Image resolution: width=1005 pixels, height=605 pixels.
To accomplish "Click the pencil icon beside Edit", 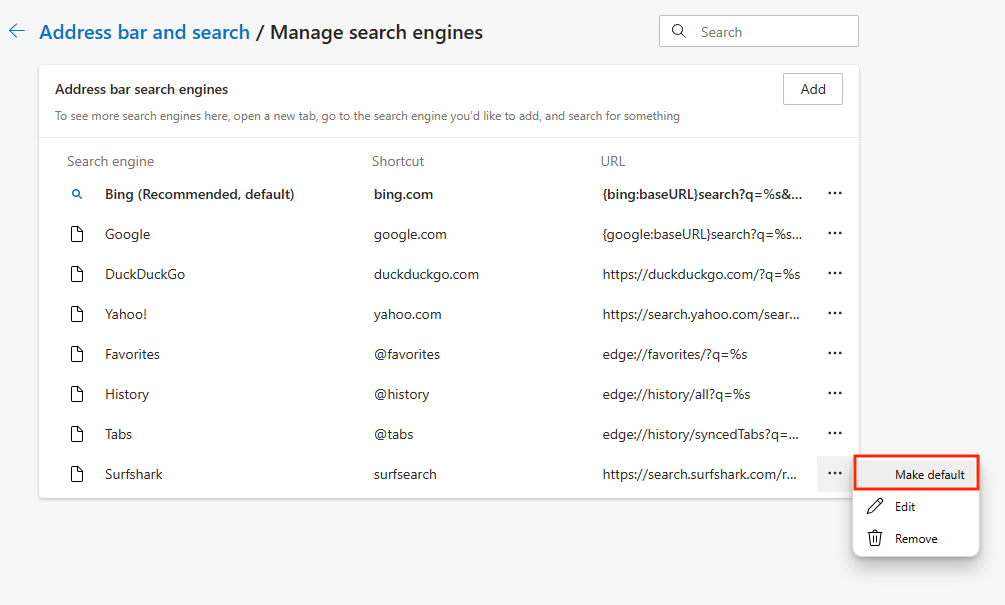I will pos(875,506).
